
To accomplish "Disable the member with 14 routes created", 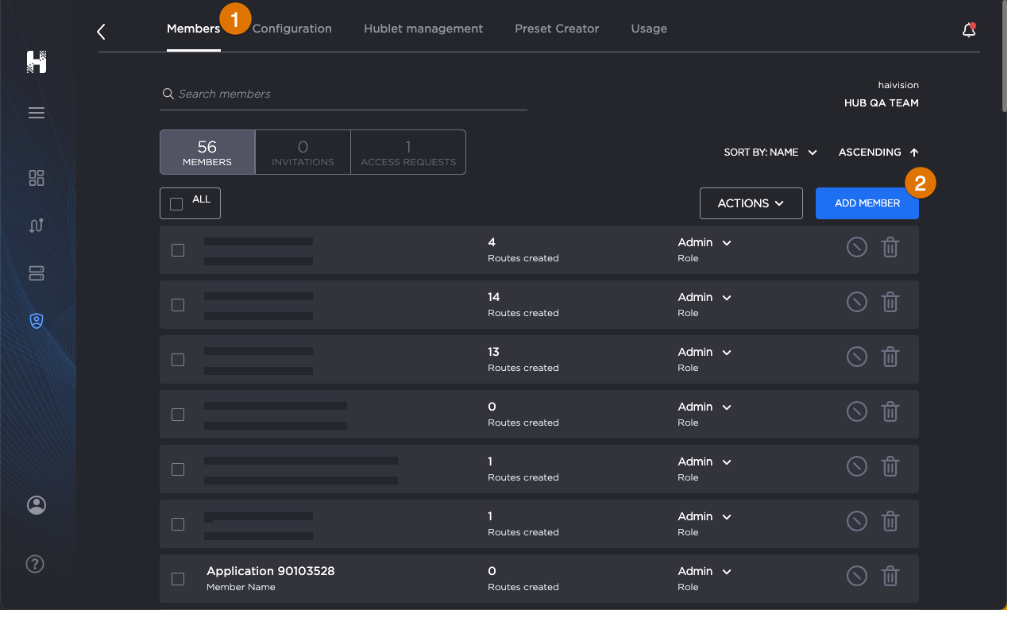I will (x=856, y=301).
